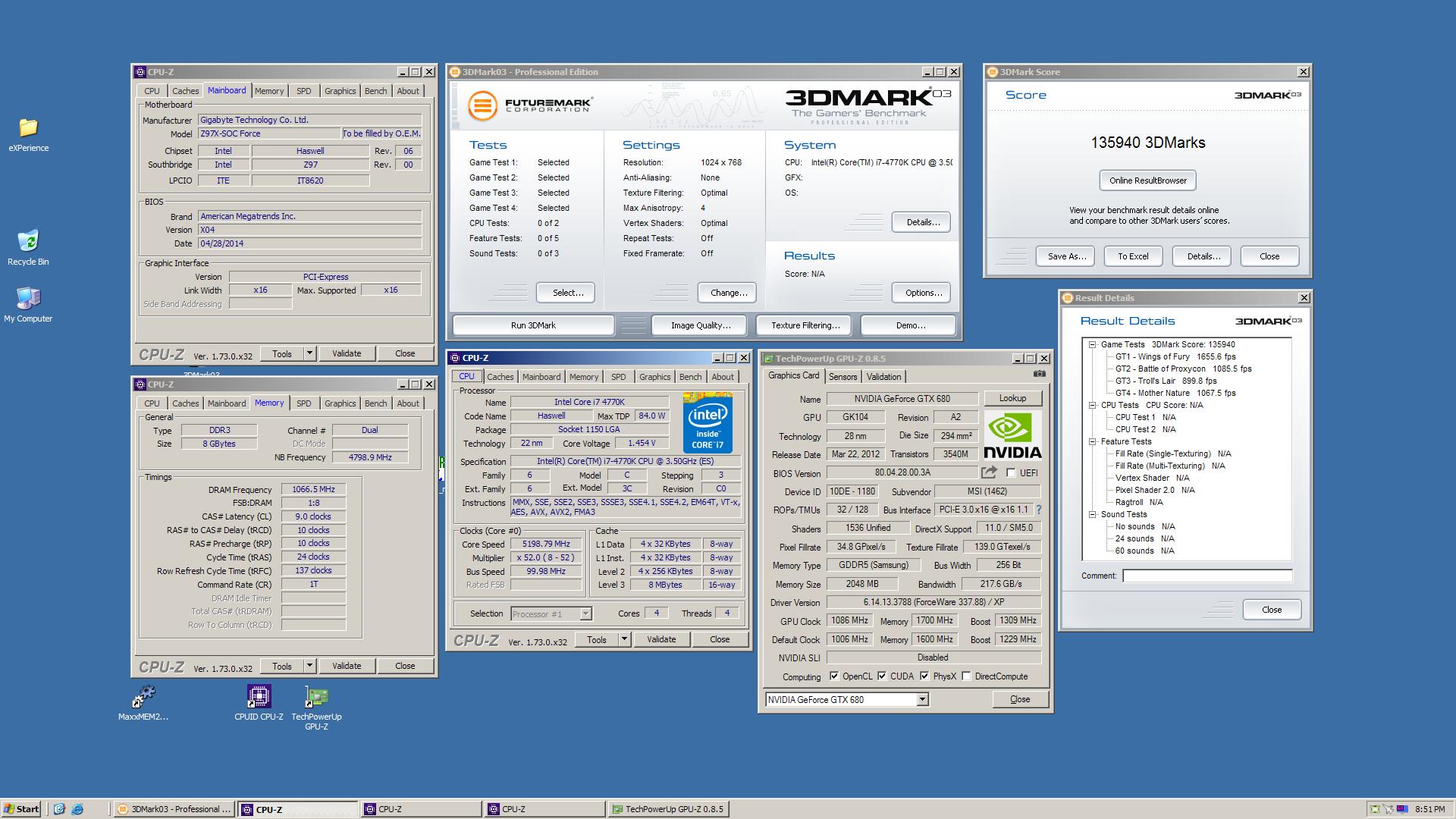This screenshot has height=819, width=1456.
Task: Click the System Details button in 3DMark03
Action: [923, 222]
